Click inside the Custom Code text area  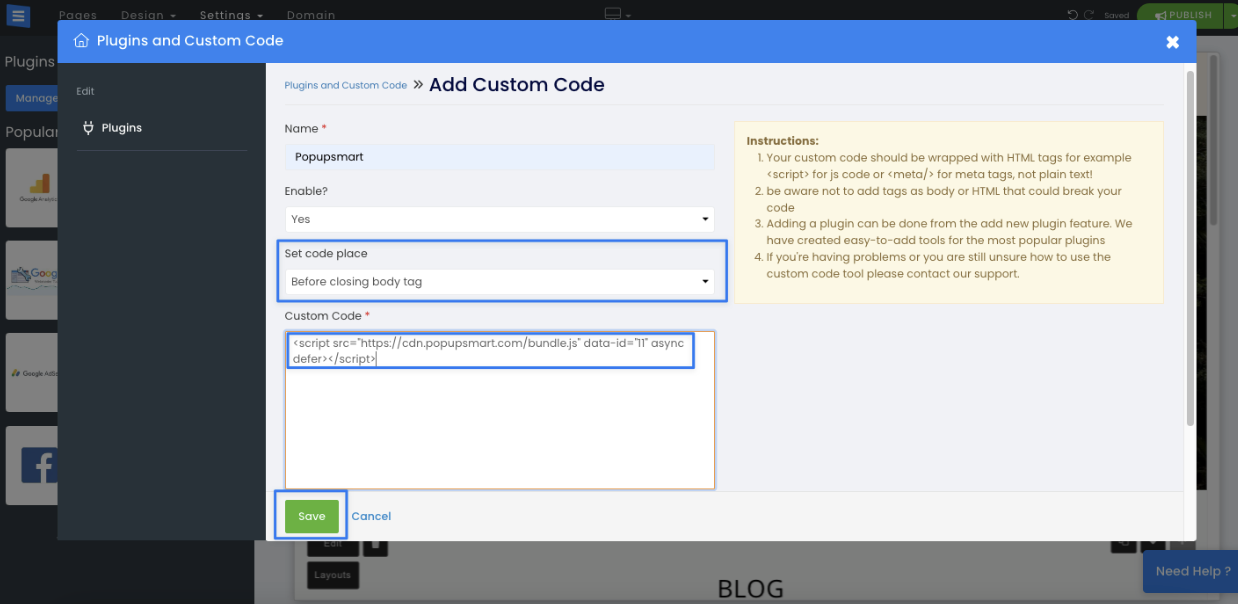click(x=499, y=410)
